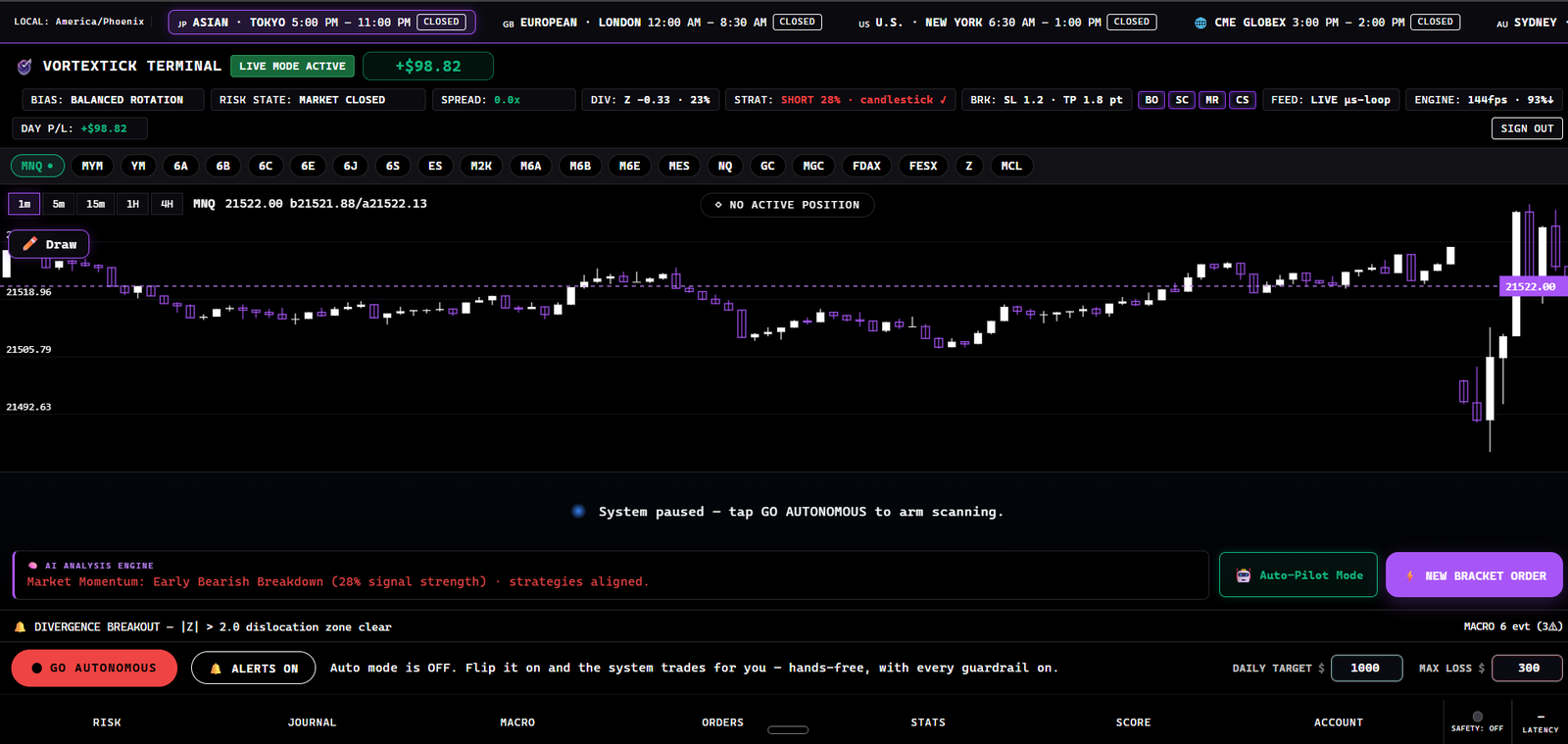Screen dimensions: 1568x744
Task: Click the lightning icon in New Bracket Order
Action: click(x=1410, y=575)
